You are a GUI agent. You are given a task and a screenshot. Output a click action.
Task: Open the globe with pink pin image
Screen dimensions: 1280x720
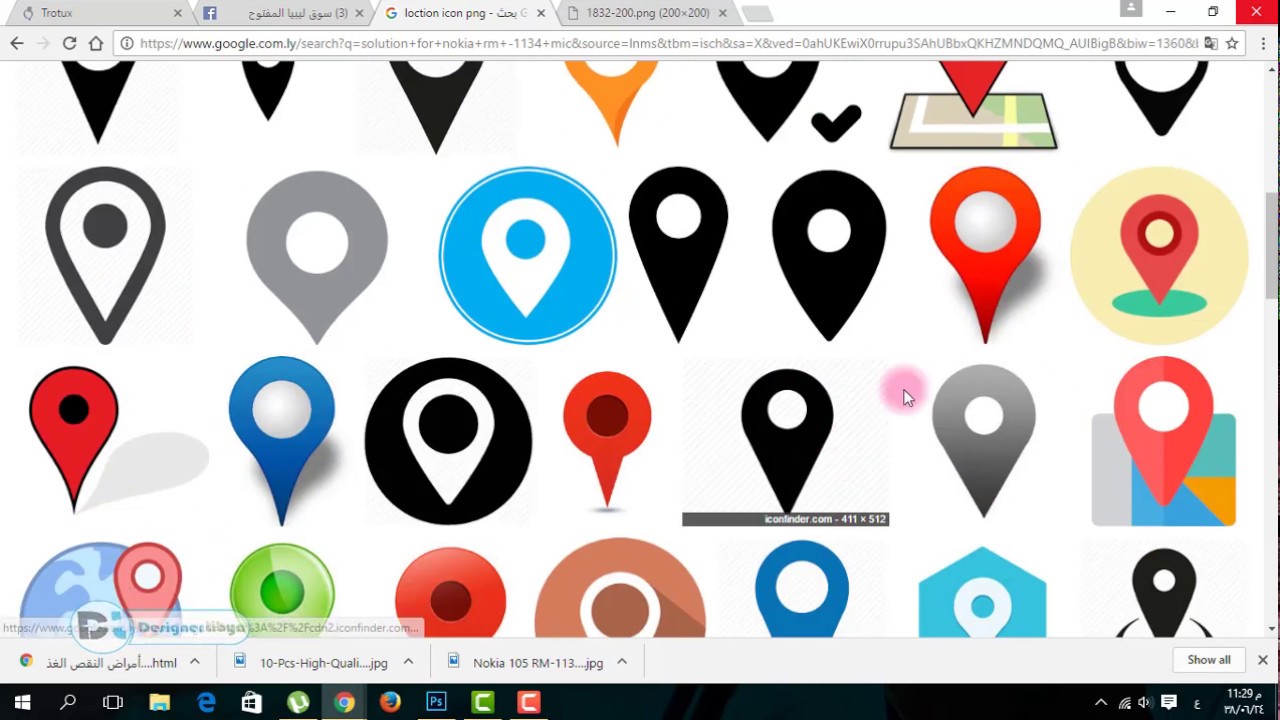click(100, 590)
